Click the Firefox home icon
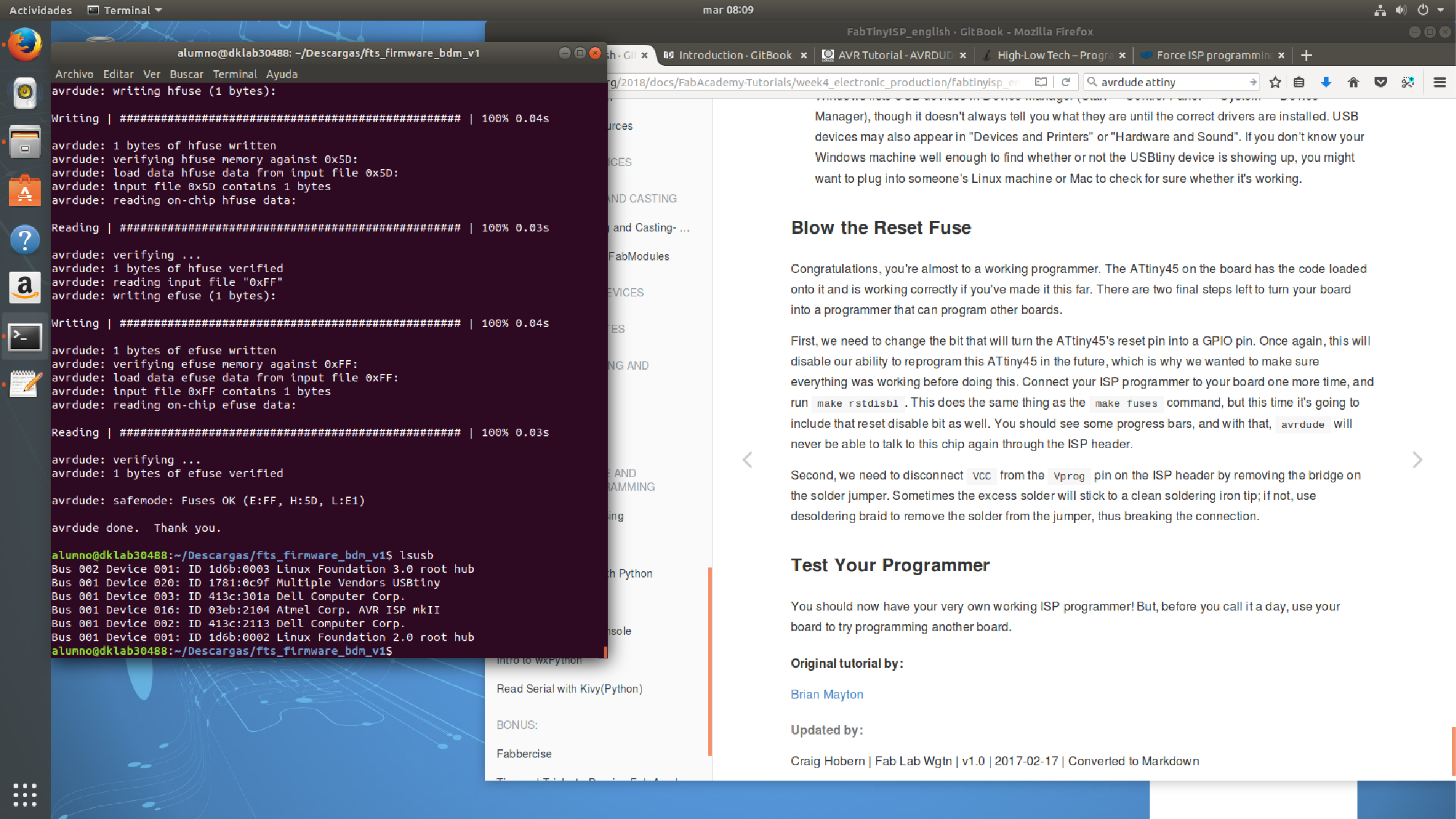 tap(1353, 82)
